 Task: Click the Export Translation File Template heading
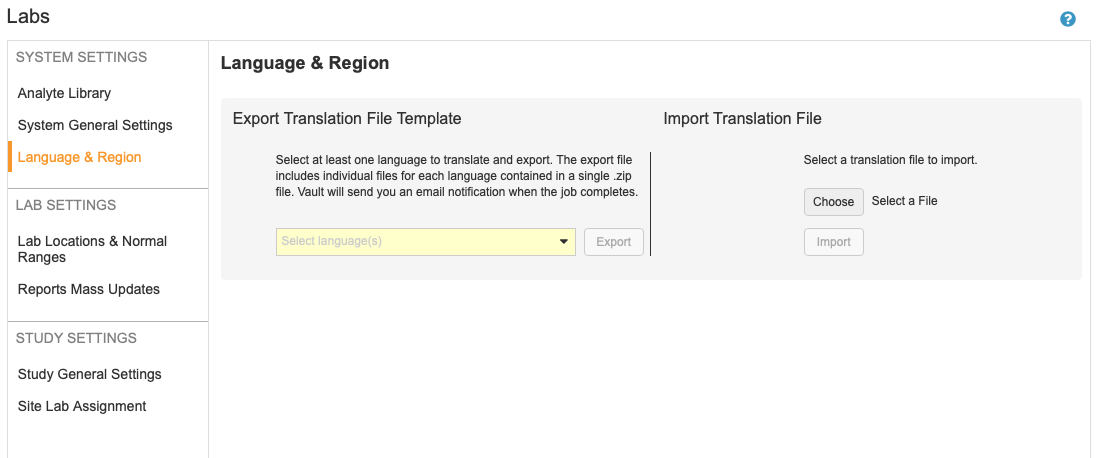[x=347, y=118]
